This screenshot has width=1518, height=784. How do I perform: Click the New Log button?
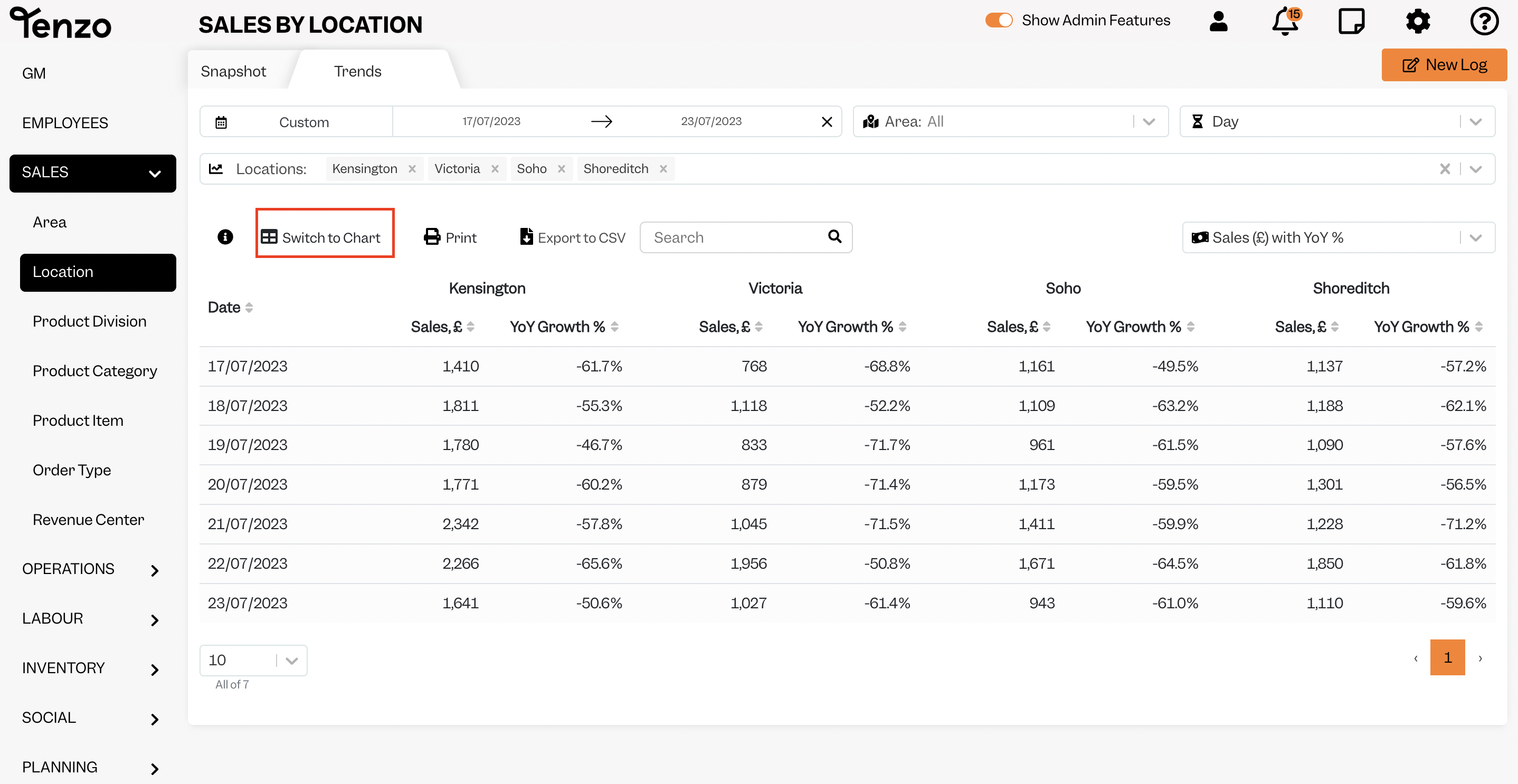tap(1444, 65)
